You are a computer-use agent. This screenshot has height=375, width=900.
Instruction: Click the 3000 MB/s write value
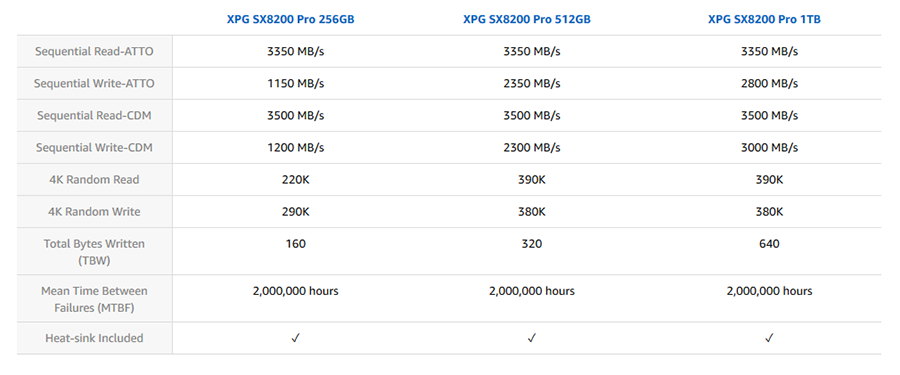[x=769, y=148]
